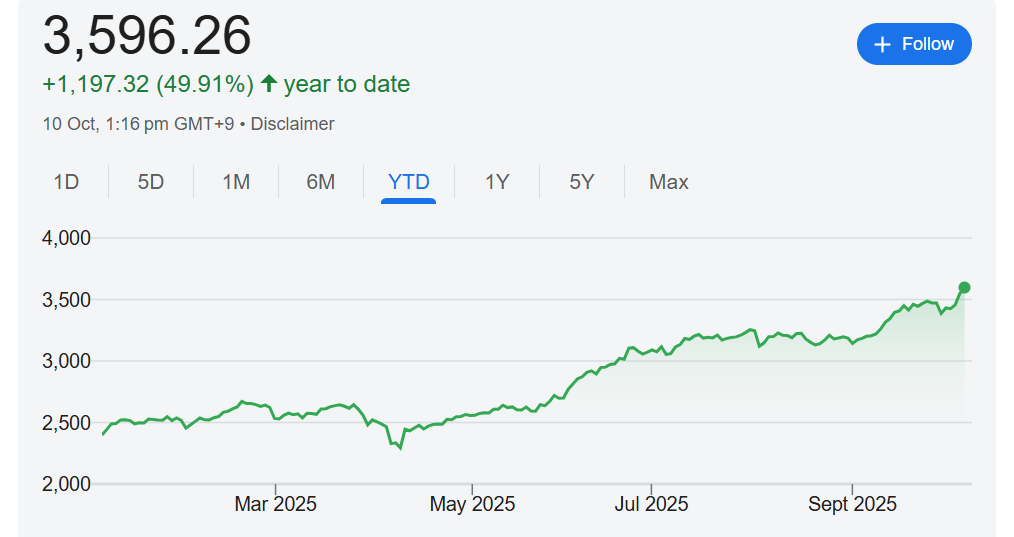Click the current price 3,596.26
1014x537 pixels.
click(147, 37)
